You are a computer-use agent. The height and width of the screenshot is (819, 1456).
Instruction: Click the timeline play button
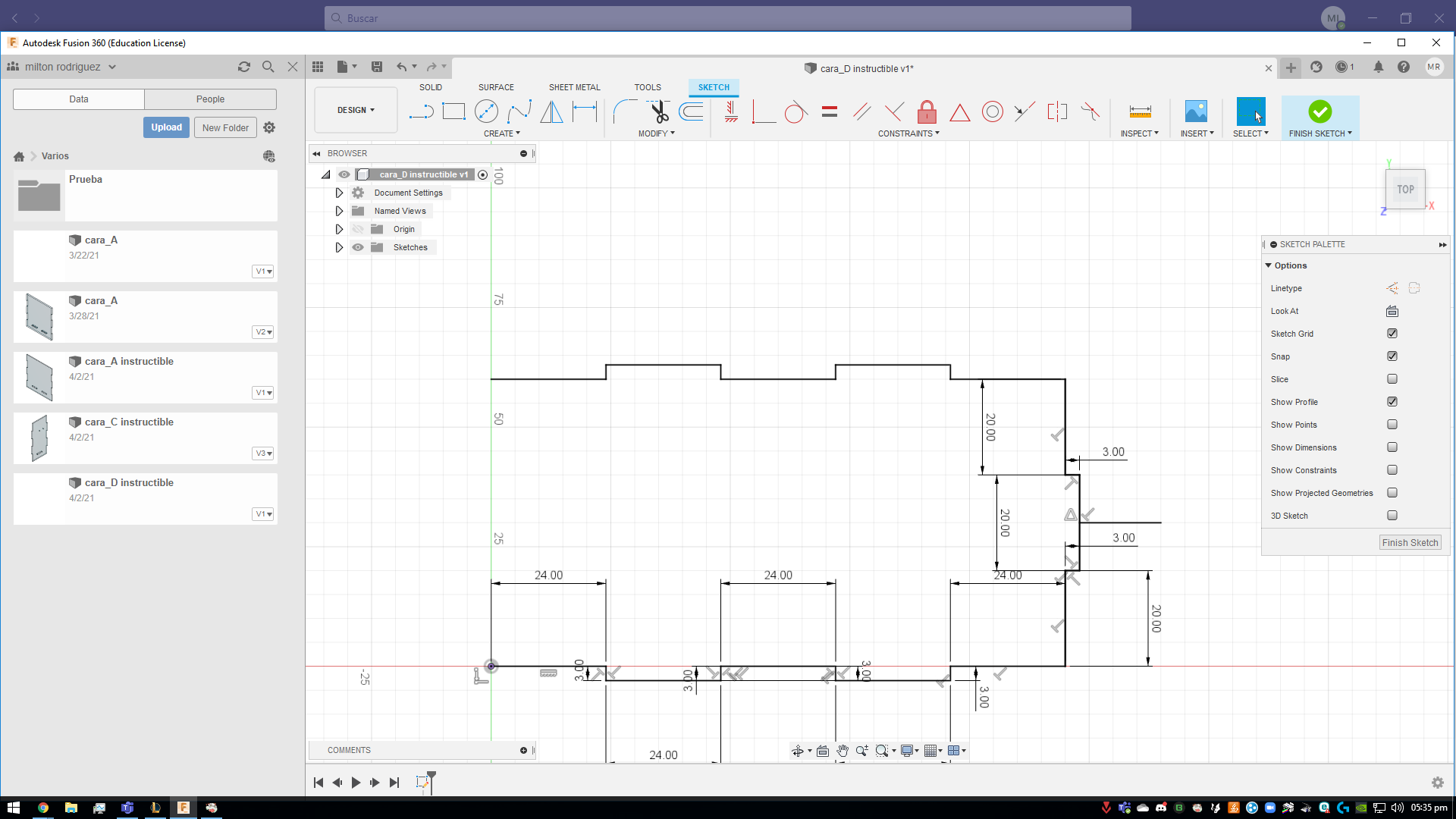(356, 783)
